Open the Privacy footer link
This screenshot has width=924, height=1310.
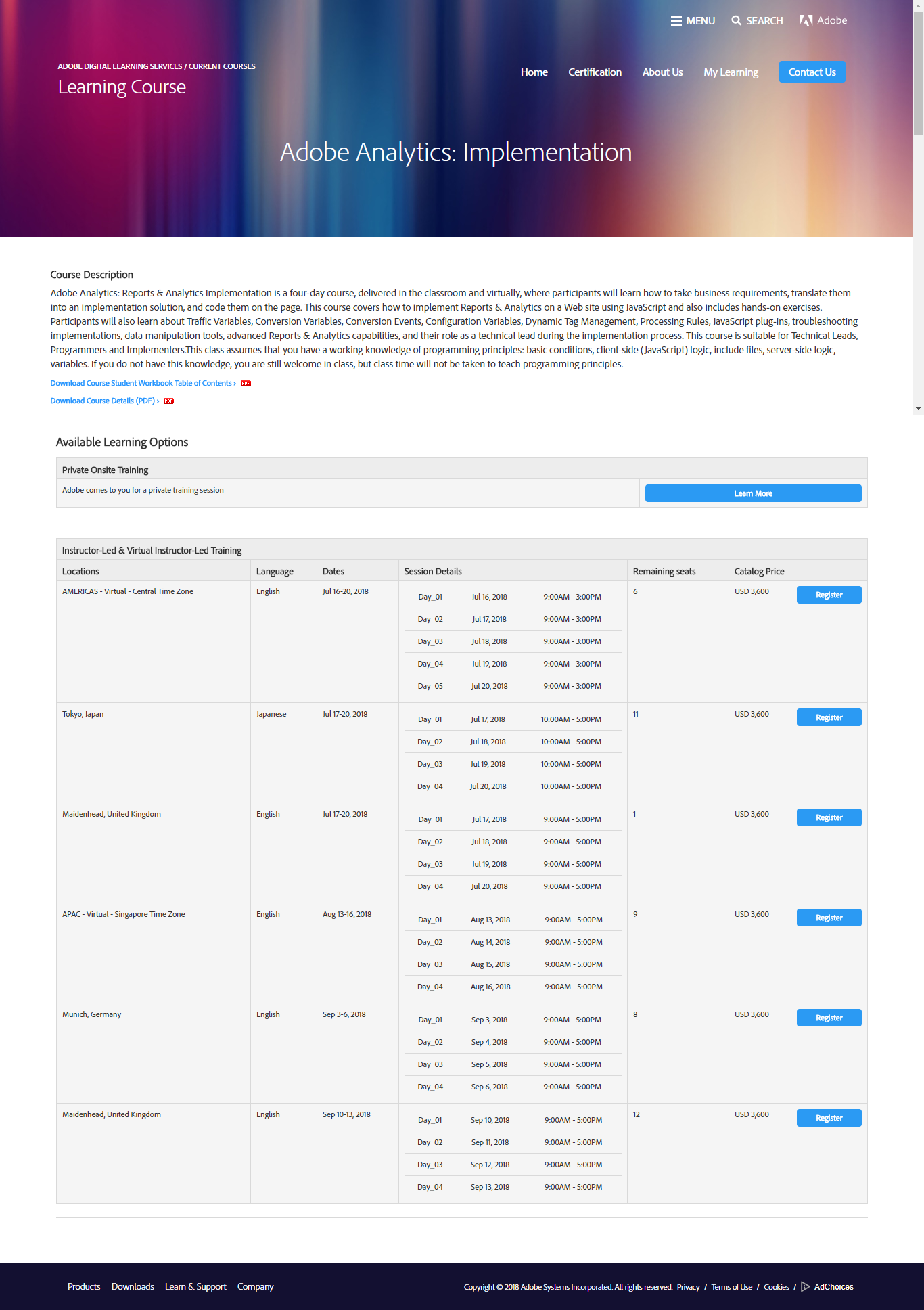(x=688, y=1287)
